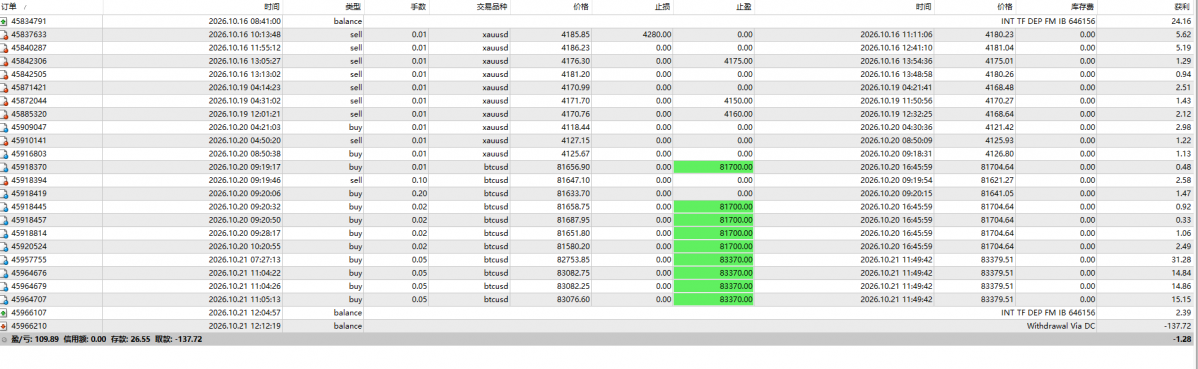Sort by the 订单 column header
Image resolution: width=1198 pixels, height=369 pixels.
tap(50, 7)
